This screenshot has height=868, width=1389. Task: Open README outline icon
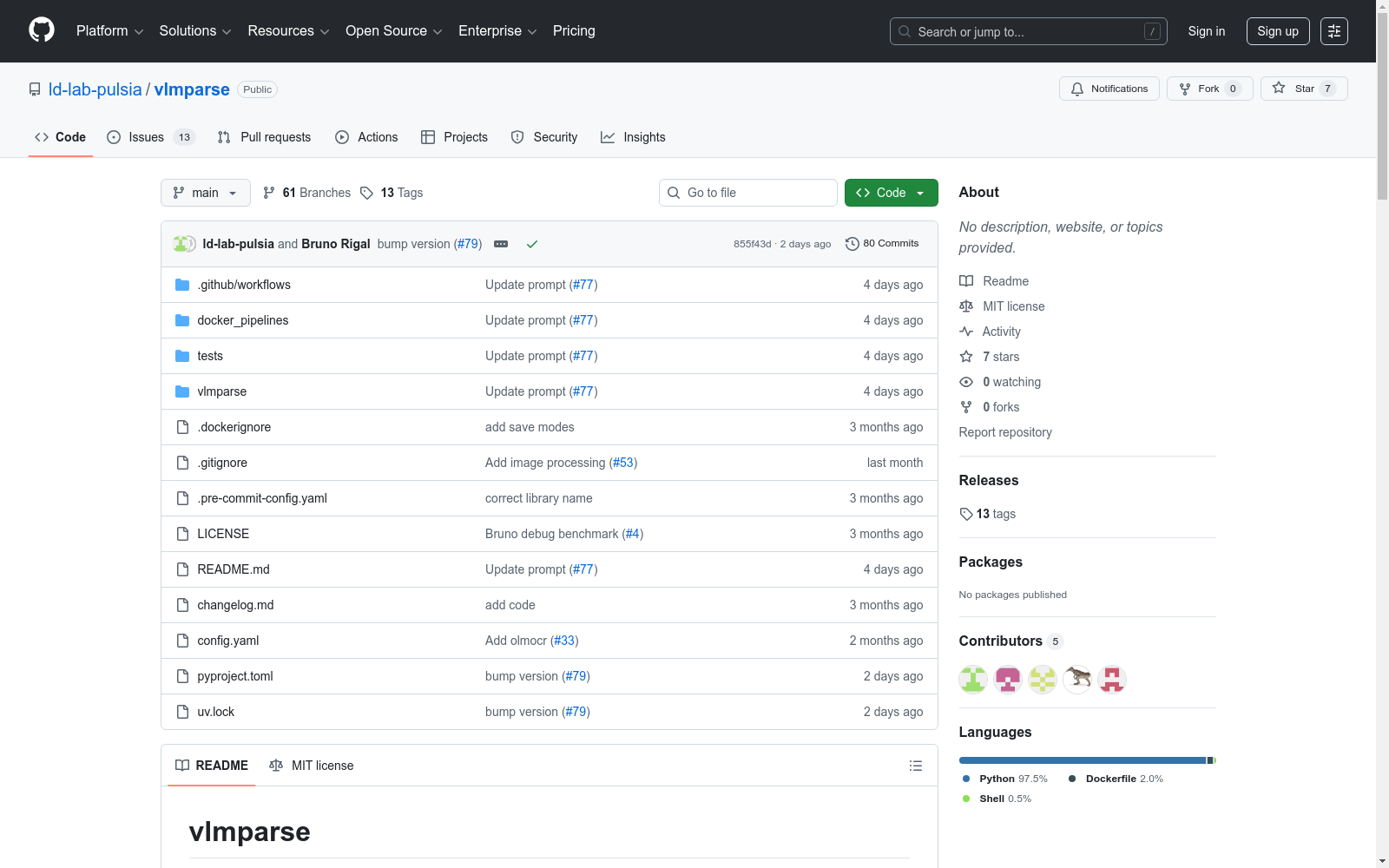[x=915, y=766]
